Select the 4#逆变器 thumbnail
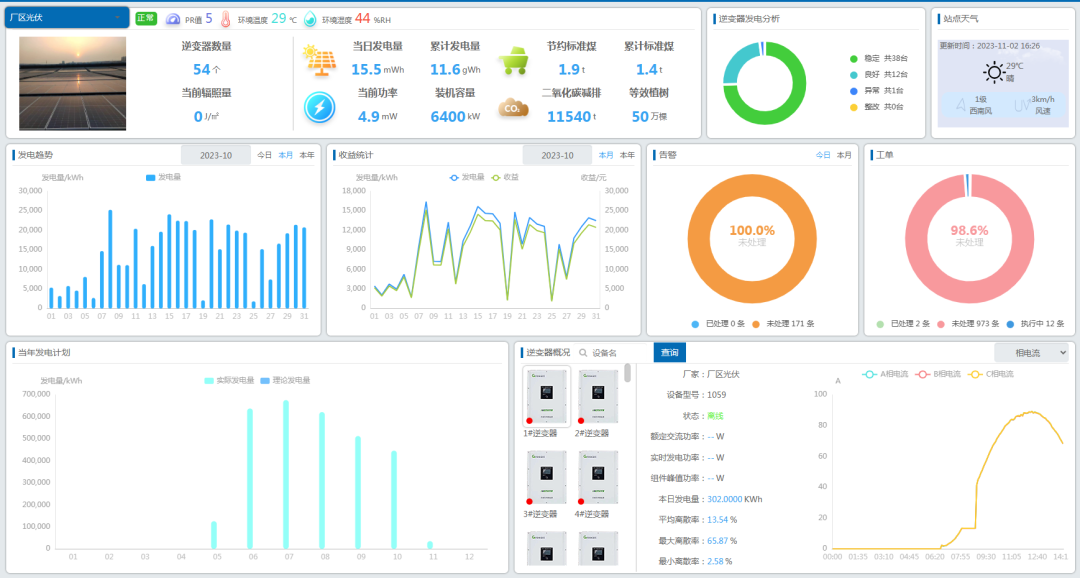This screenshot has height=578, width=1080. coord(598,478)
